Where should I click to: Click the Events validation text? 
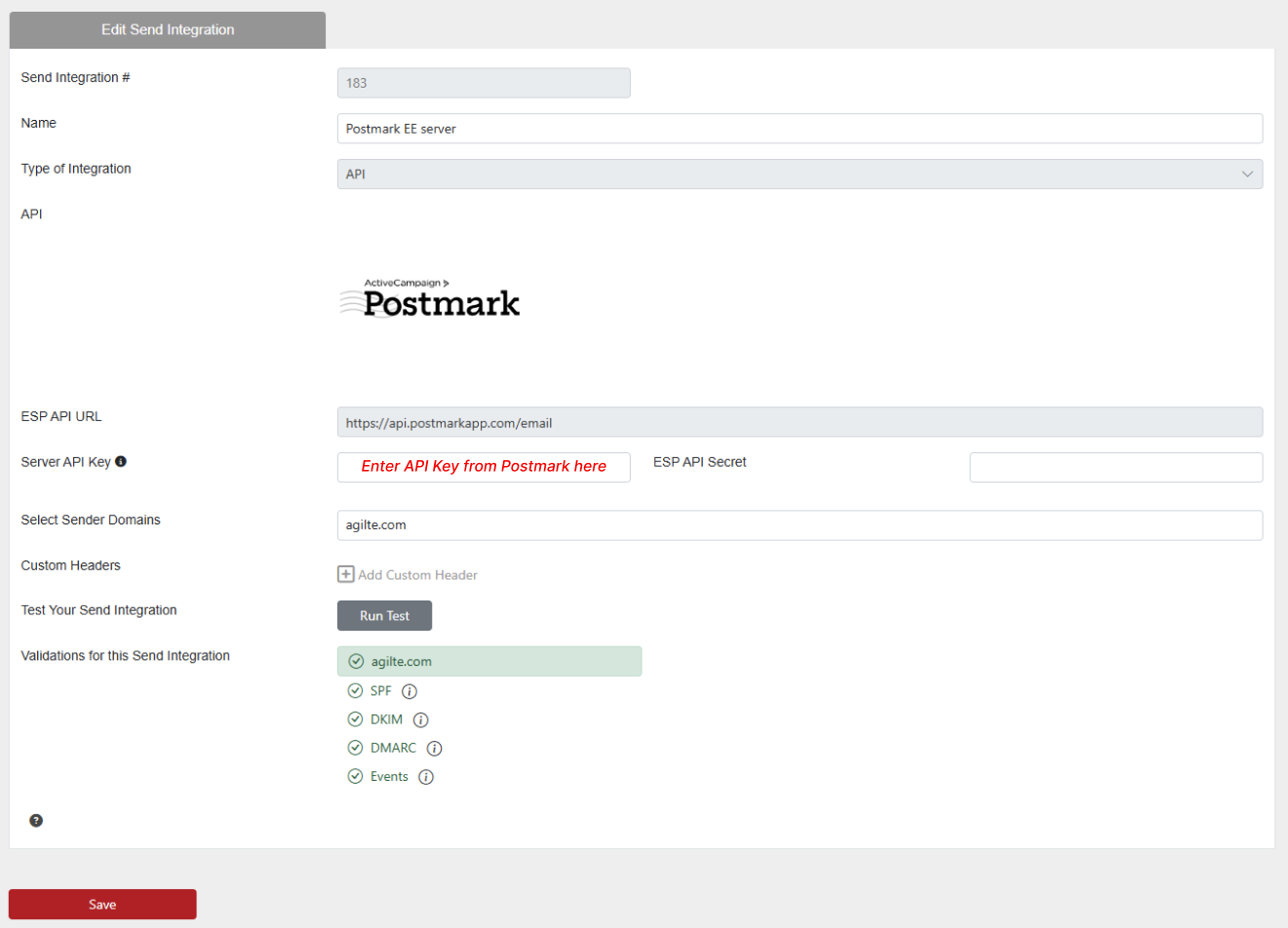point(389,776)
